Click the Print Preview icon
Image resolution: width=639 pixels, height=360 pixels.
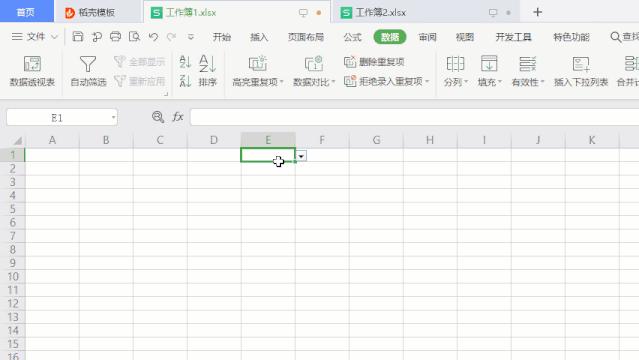pos(134,37)
